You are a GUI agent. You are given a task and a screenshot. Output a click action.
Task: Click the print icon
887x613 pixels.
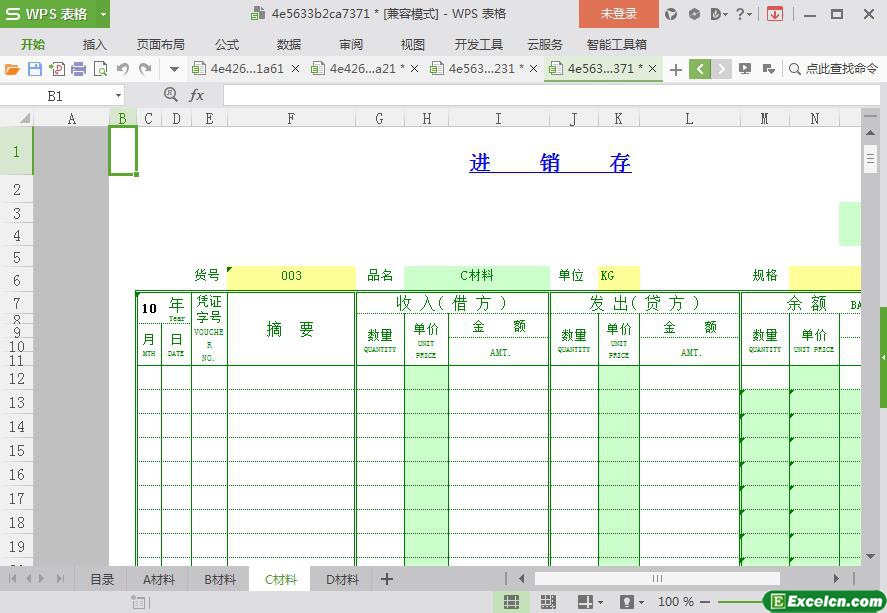pos(78,69)
